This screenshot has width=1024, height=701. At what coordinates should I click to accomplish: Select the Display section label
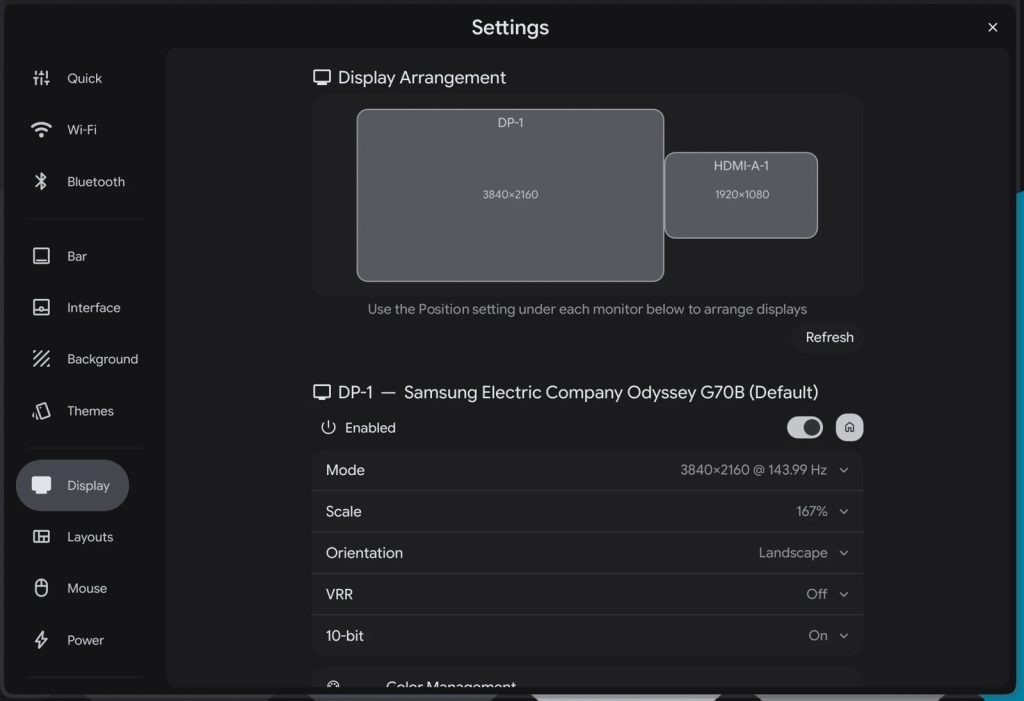88,485
